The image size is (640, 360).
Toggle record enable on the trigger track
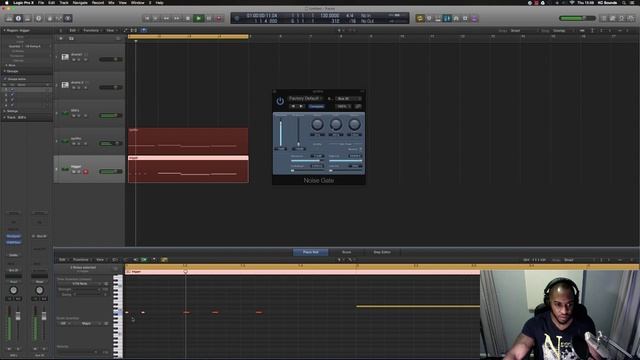click(86, 172)
